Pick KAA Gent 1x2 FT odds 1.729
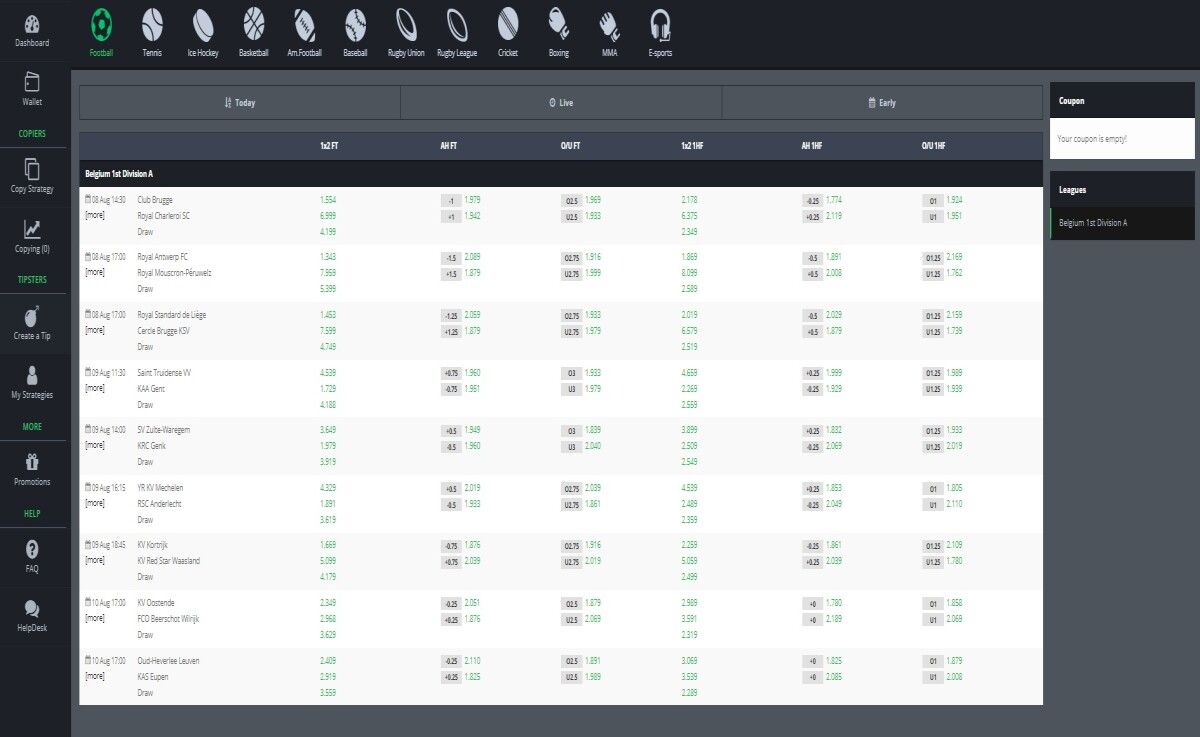This screenshot has width=1200, height=737. pos(328,388)
